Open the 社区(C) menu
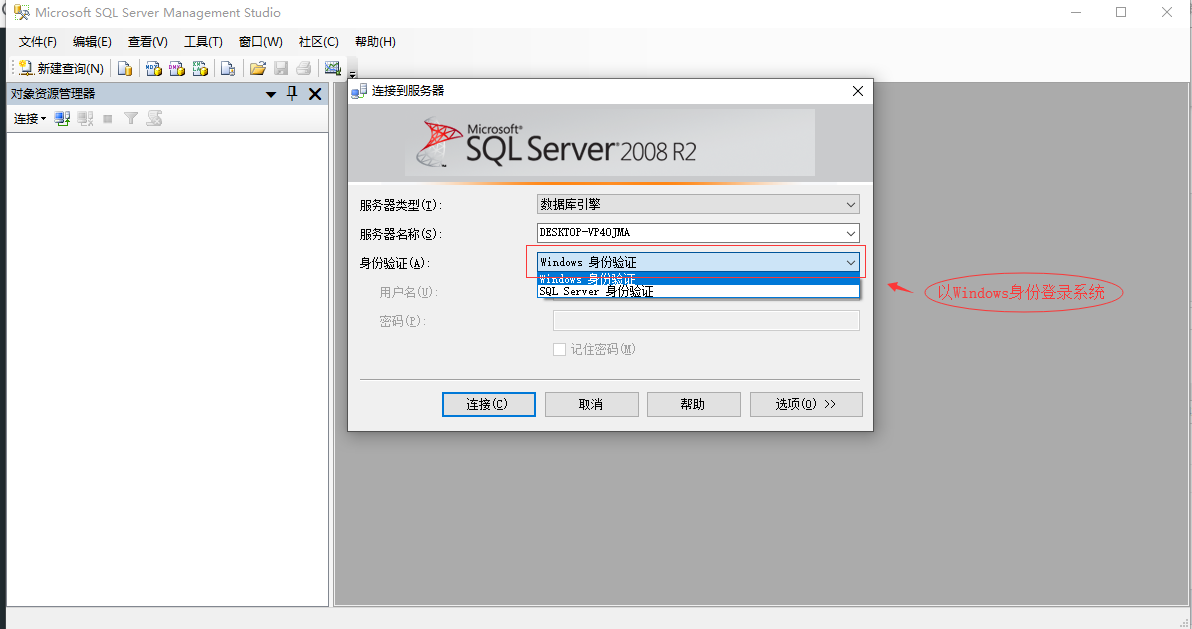 (319, 42)
